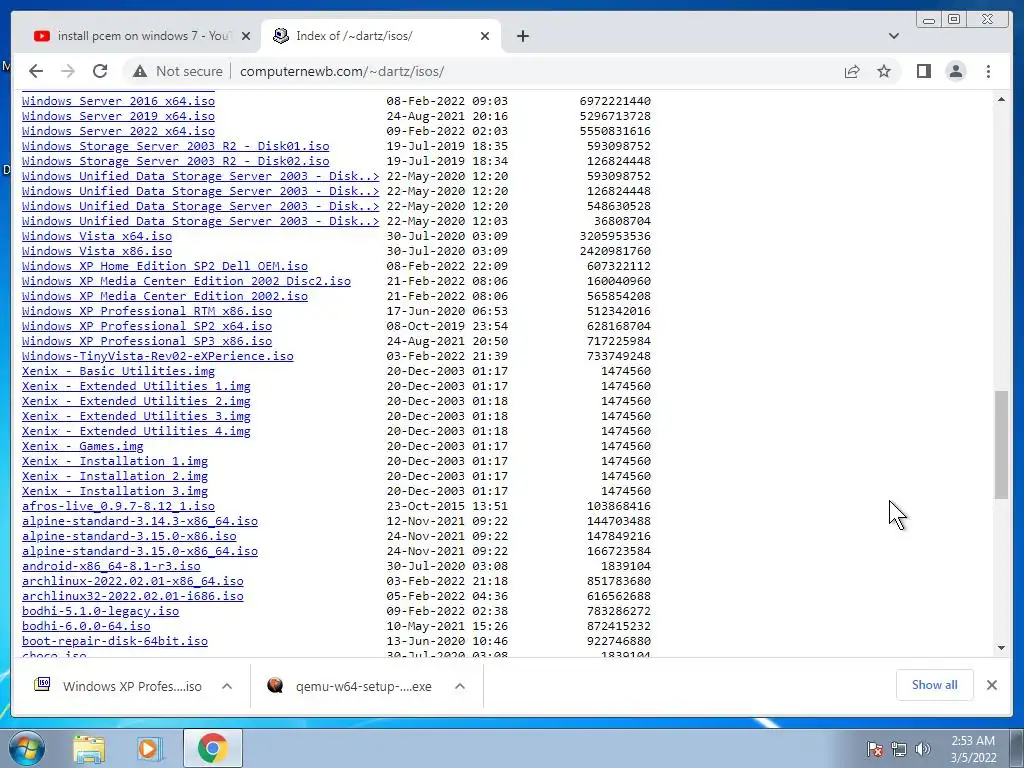Viewport: 1024px width, 768px height.
Task: Close the downloads bar
Action: tap(991, 685)
